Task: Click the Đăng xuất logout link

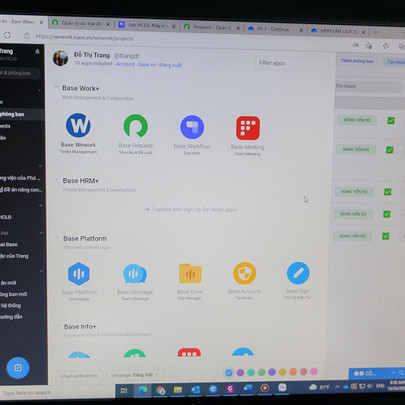Action: point(170,65)
